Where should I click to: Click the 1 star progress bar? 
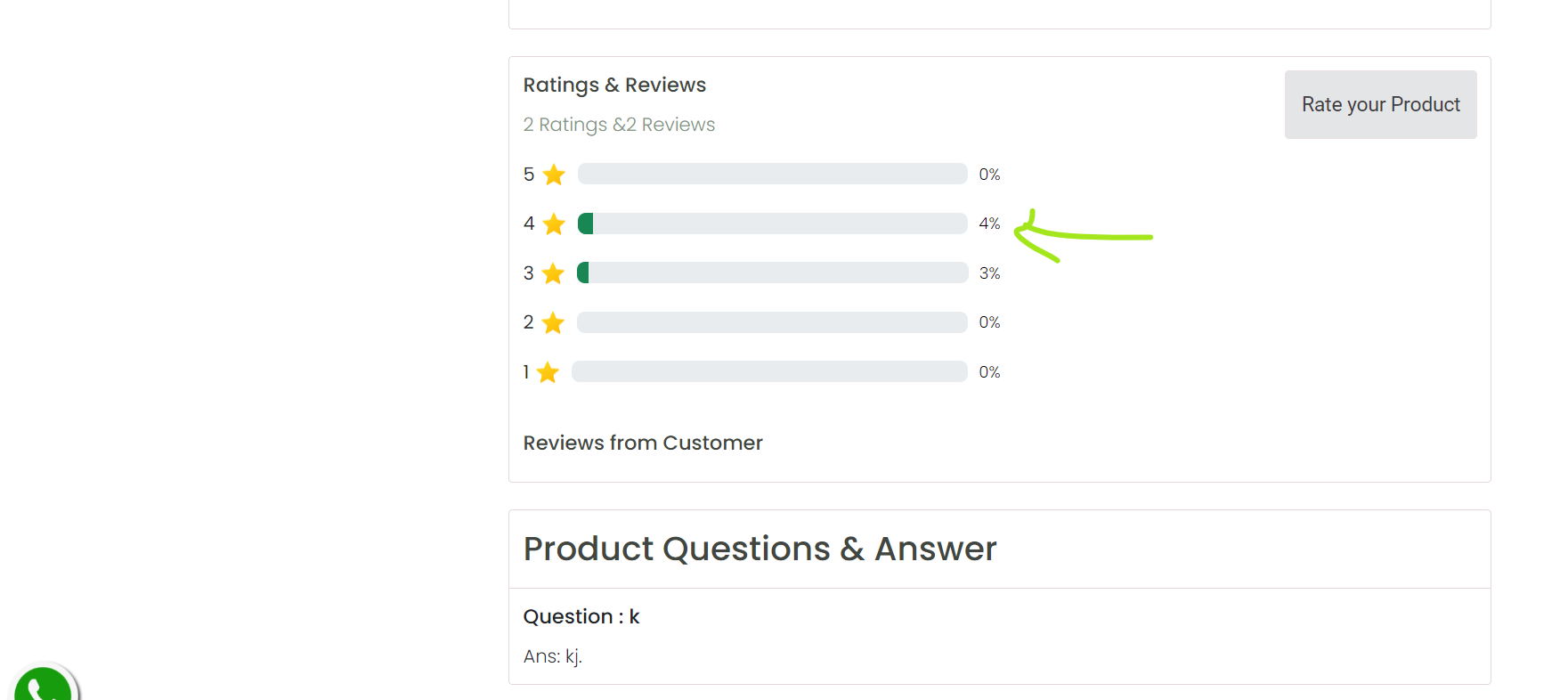tap(769, 371)
